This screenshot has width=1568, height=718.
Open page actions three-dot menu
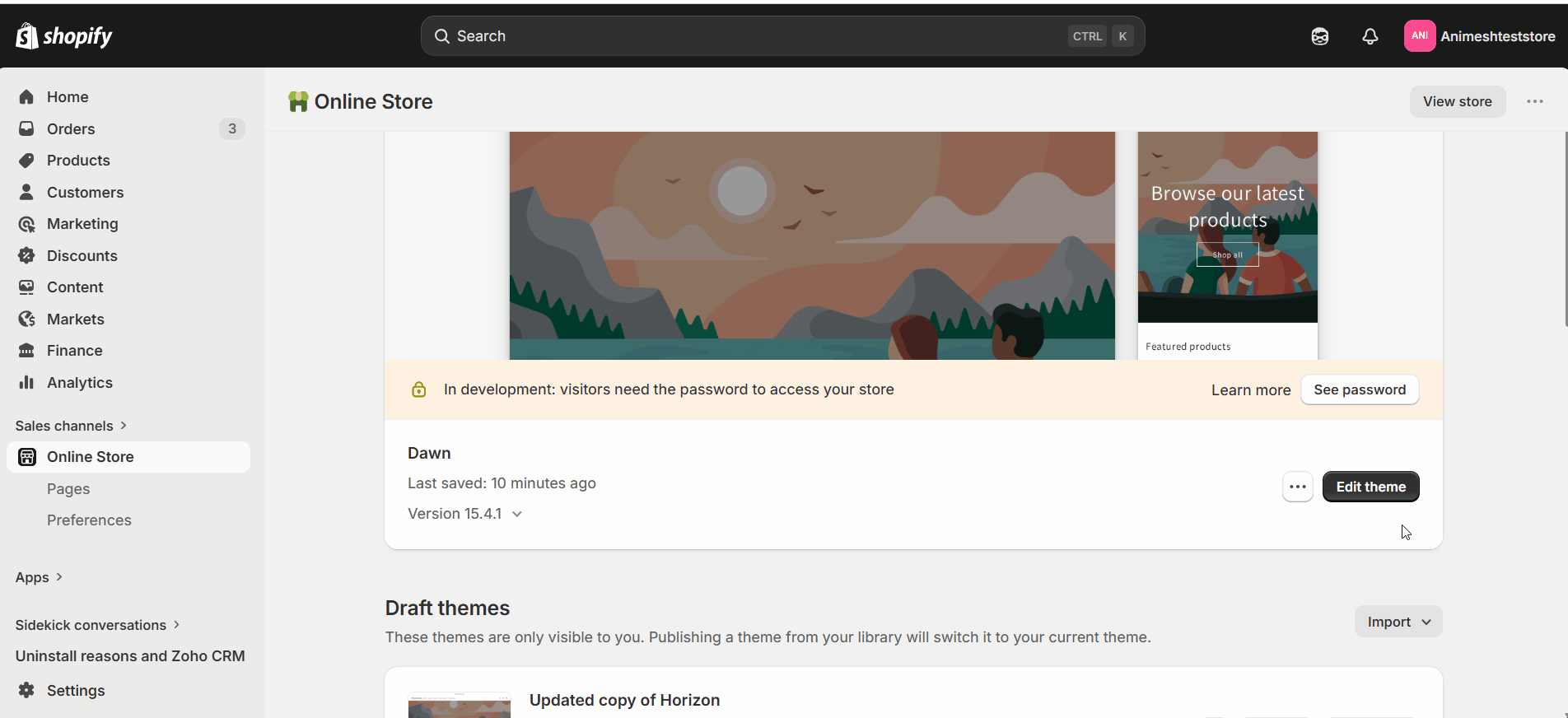1535,101
